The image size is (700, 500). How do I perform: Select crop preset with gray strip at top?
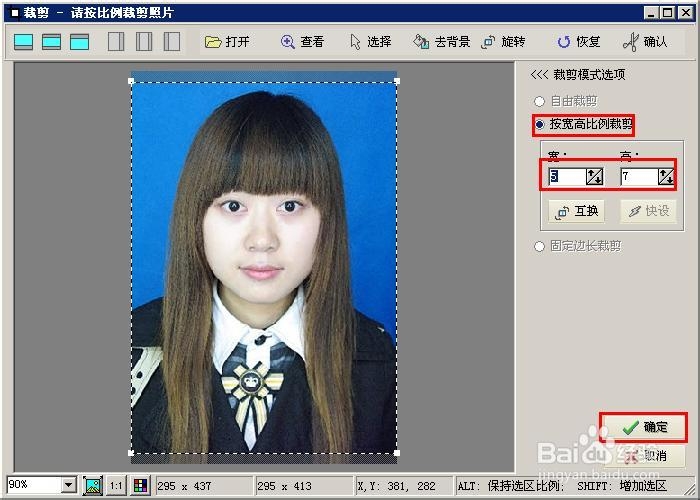[79, 42]
